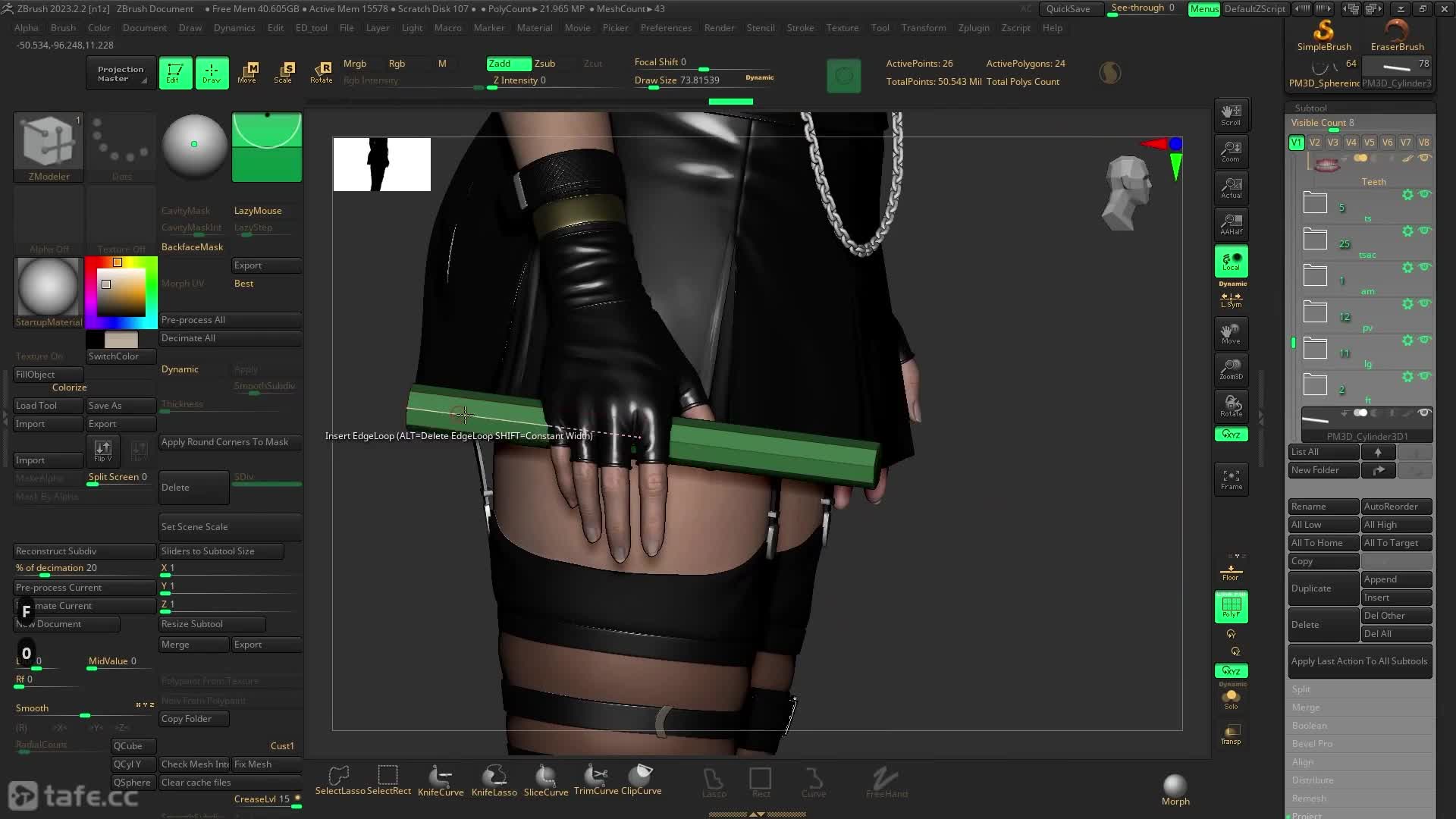Hide the PM3D_Cylinder3D1 subtool via eye icon

[x=1424, y=413]
